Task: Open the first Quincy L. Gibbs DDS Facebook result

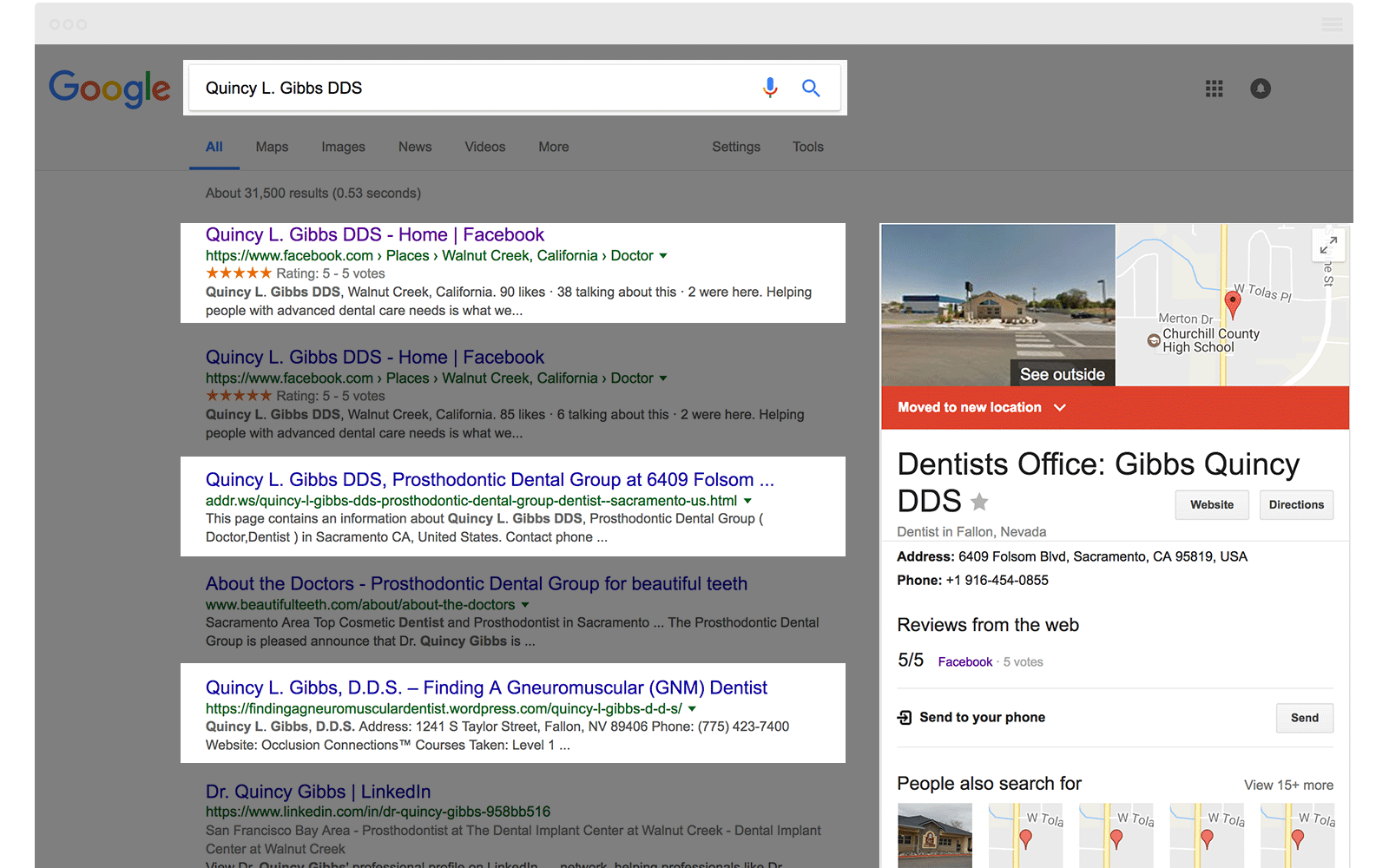Action: 375,235
